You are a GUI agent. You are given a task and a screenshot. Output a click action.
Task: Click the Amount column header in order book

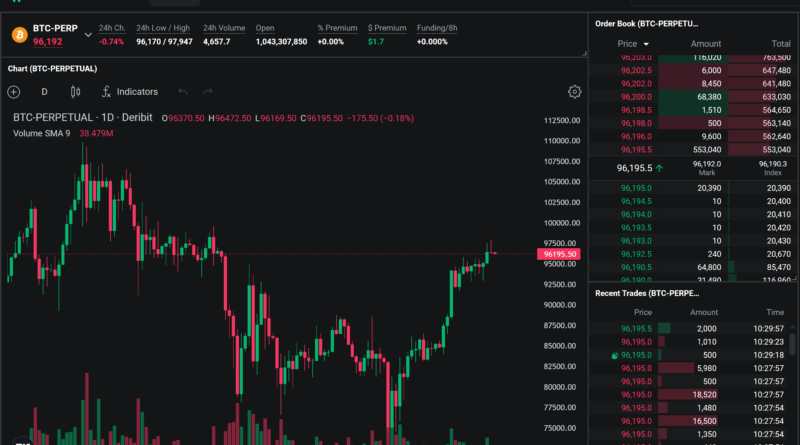tap(706, 44)
